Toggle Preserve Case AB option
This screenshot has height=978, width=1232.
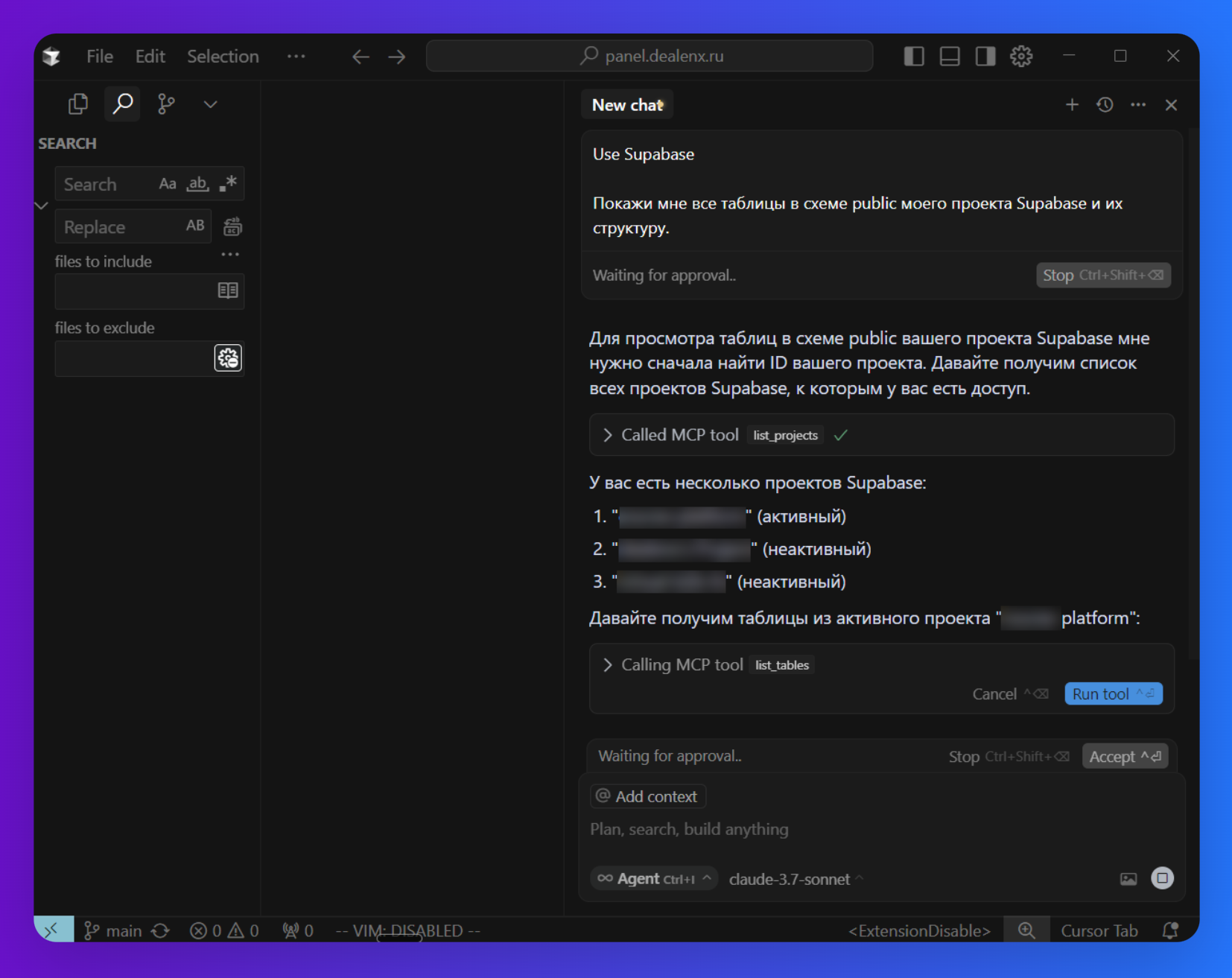tap(195, 226)
